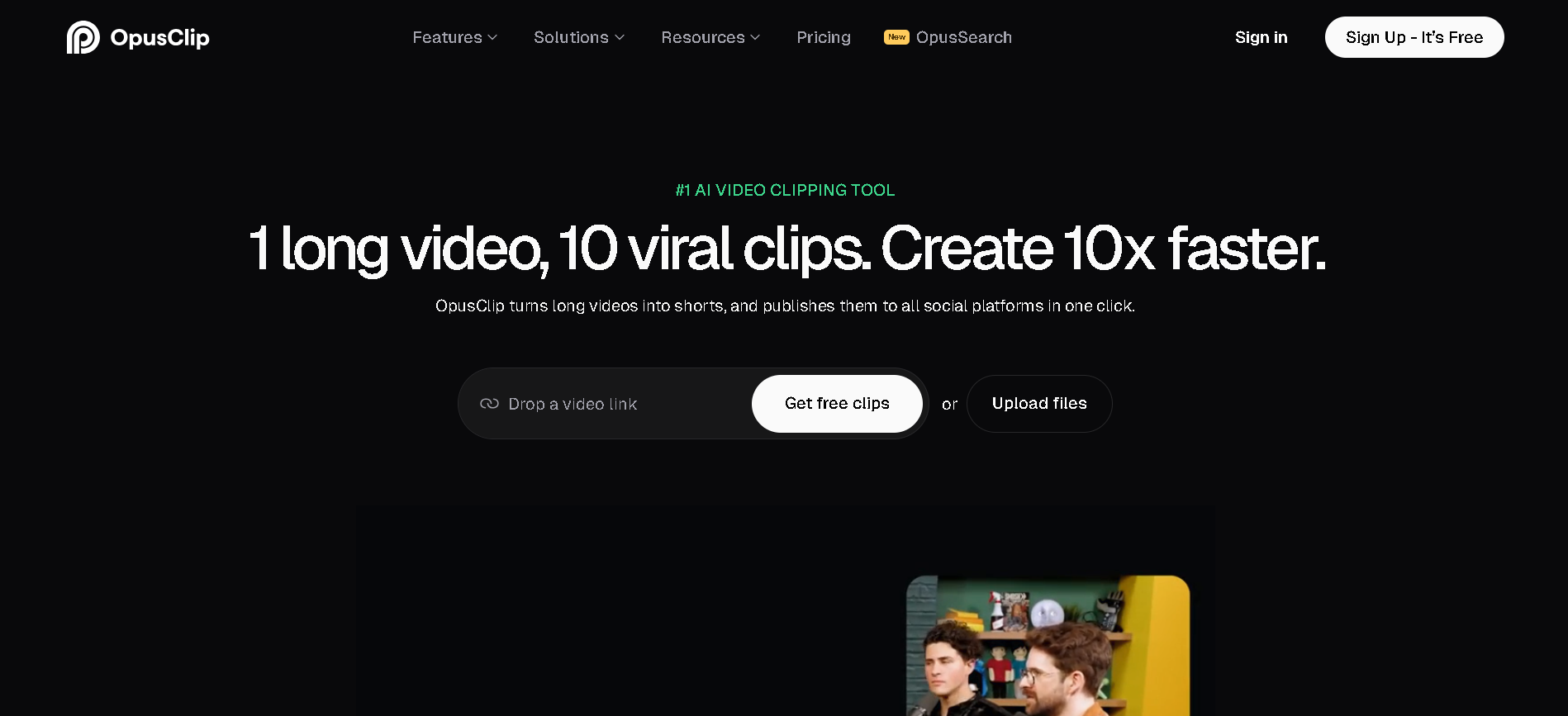Expand the Solutions chevron arrow
1568x716 pixels.
[620, 38]
